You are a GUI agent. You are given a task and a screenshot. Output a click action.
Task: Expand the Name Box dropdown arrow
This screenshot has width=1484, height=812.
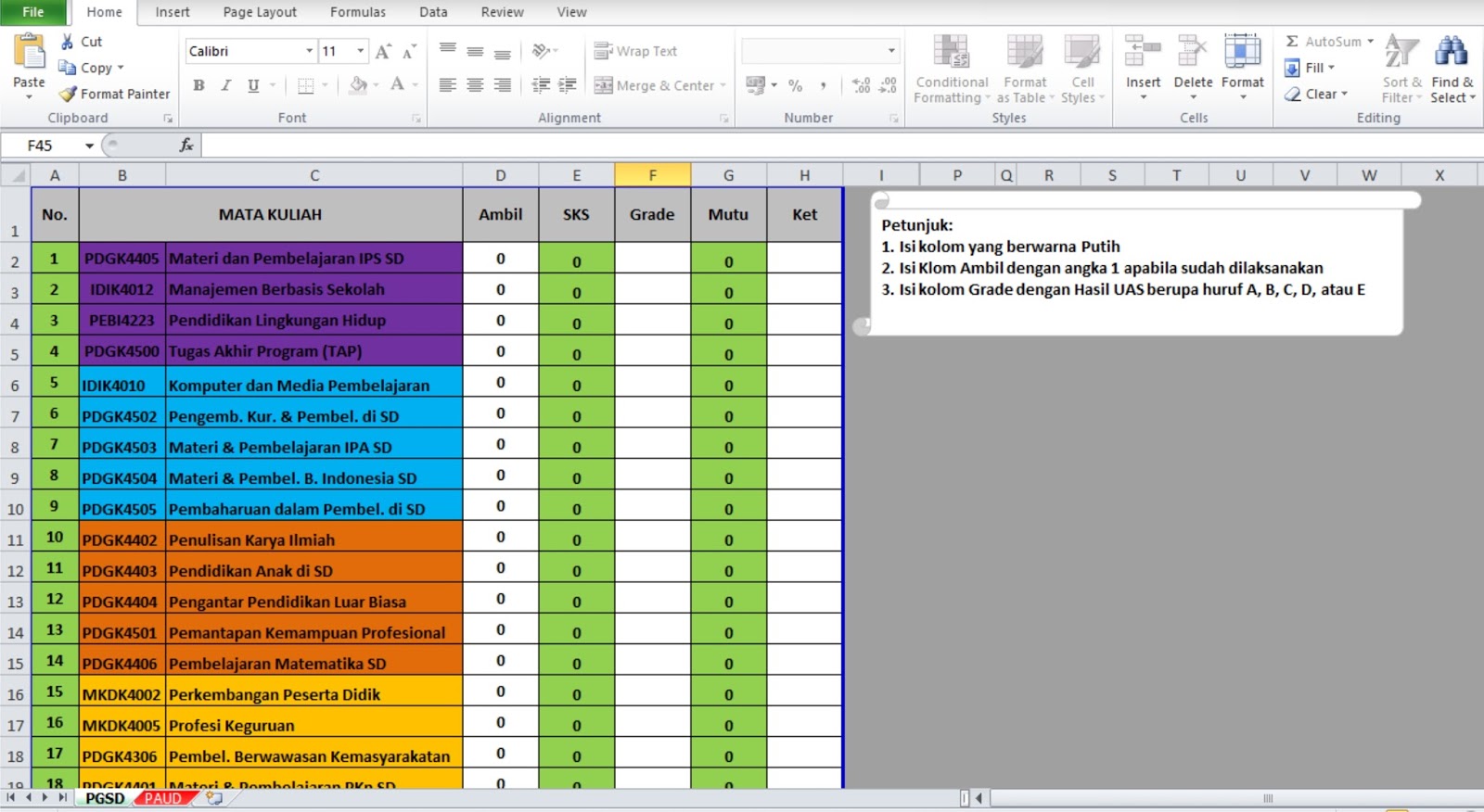[x=89, y=146]
